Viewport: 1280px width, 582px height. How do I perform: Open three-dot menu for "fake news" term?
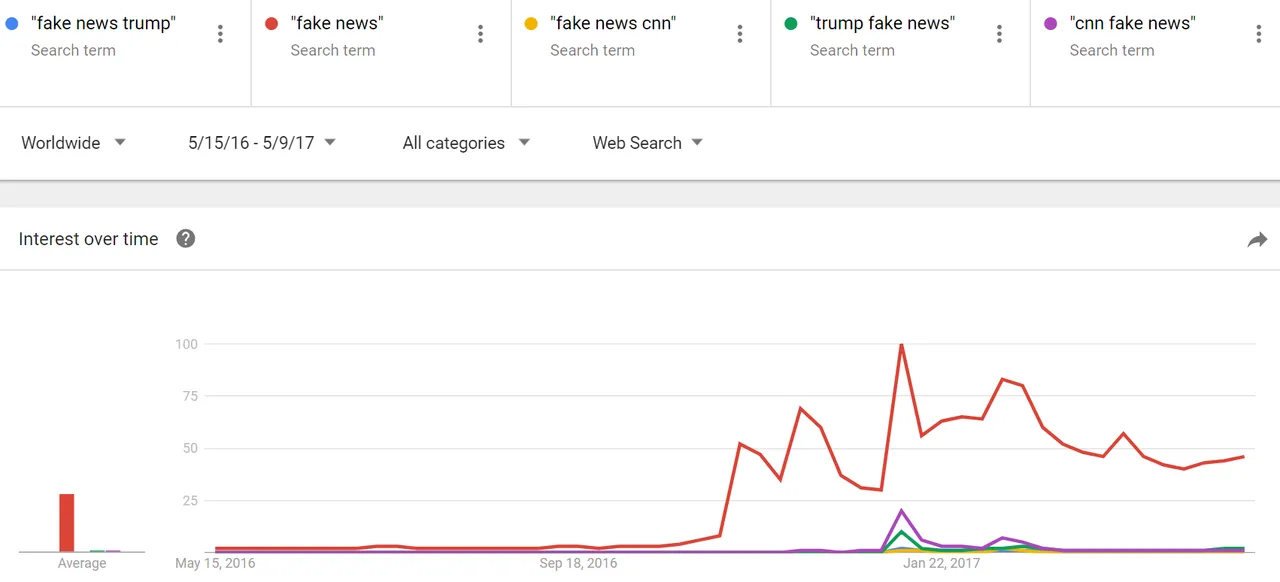point(480,34)
